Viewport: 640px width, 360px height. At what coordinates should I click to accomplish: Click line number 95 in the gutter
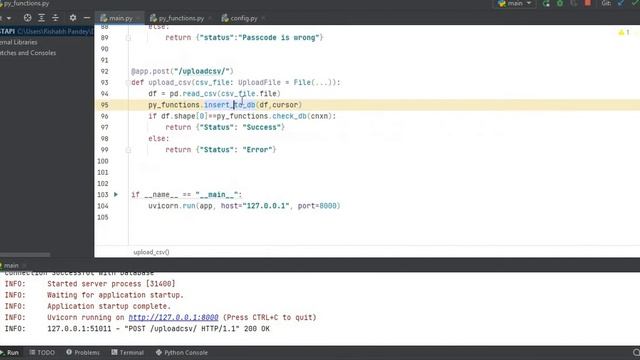click(104, 105)
